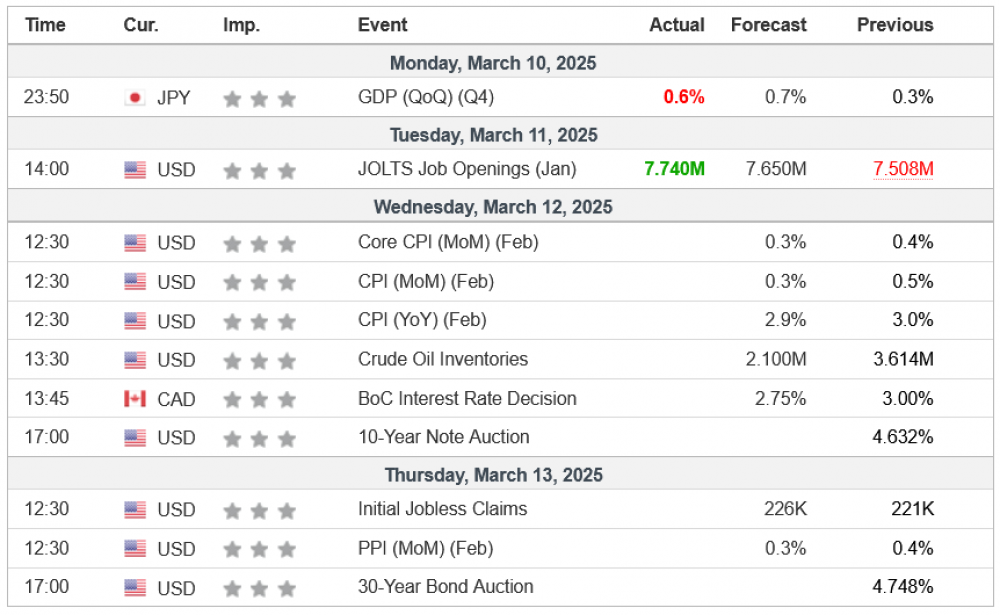Click the Wednesday, March 12, 2025 date header

coord(493,207)
